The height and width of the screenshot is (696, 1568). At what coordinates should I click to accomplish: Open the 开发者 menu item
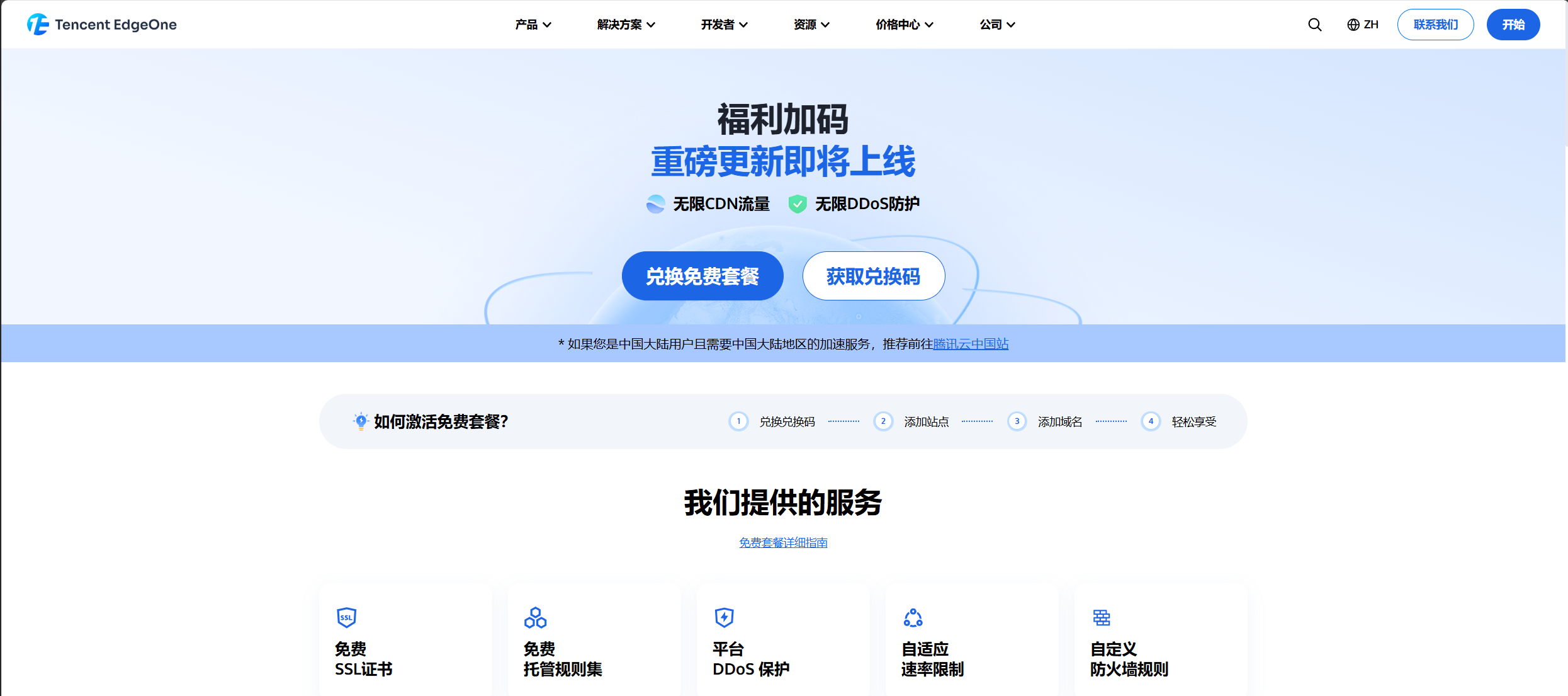(x=724, y=25)
